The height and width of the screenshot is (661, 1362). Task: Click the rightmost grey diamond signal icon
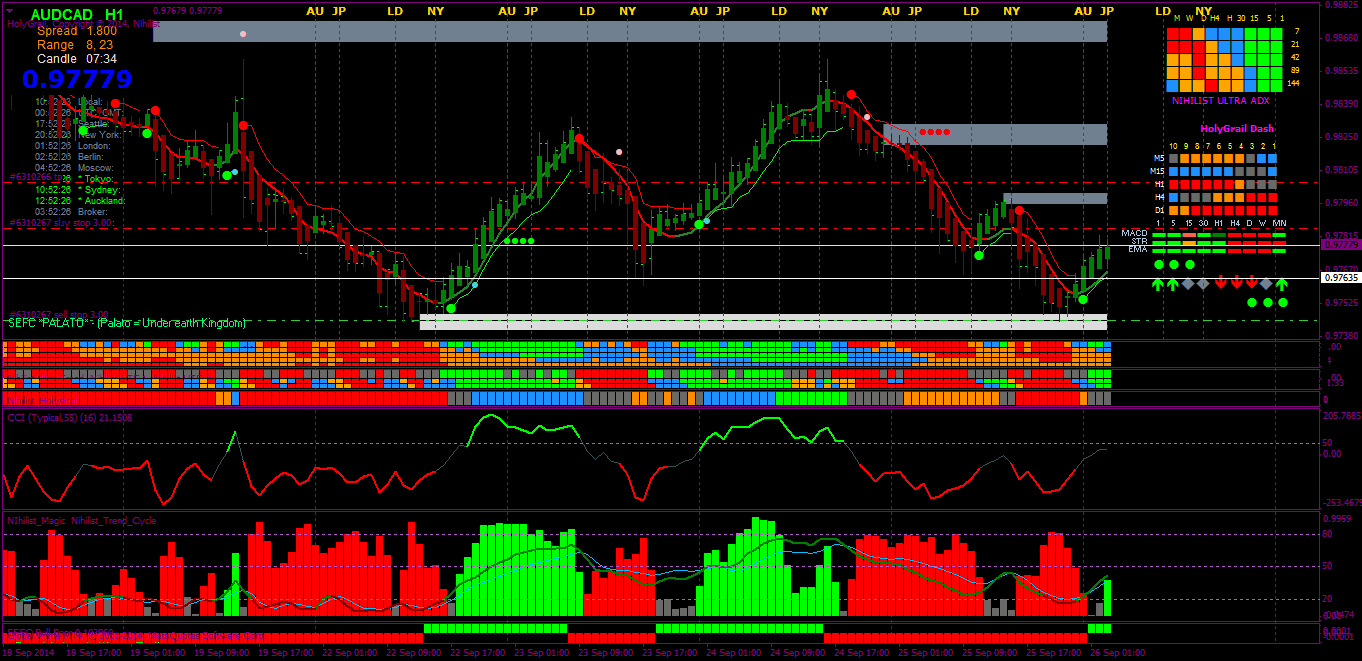pos(1266,284)
